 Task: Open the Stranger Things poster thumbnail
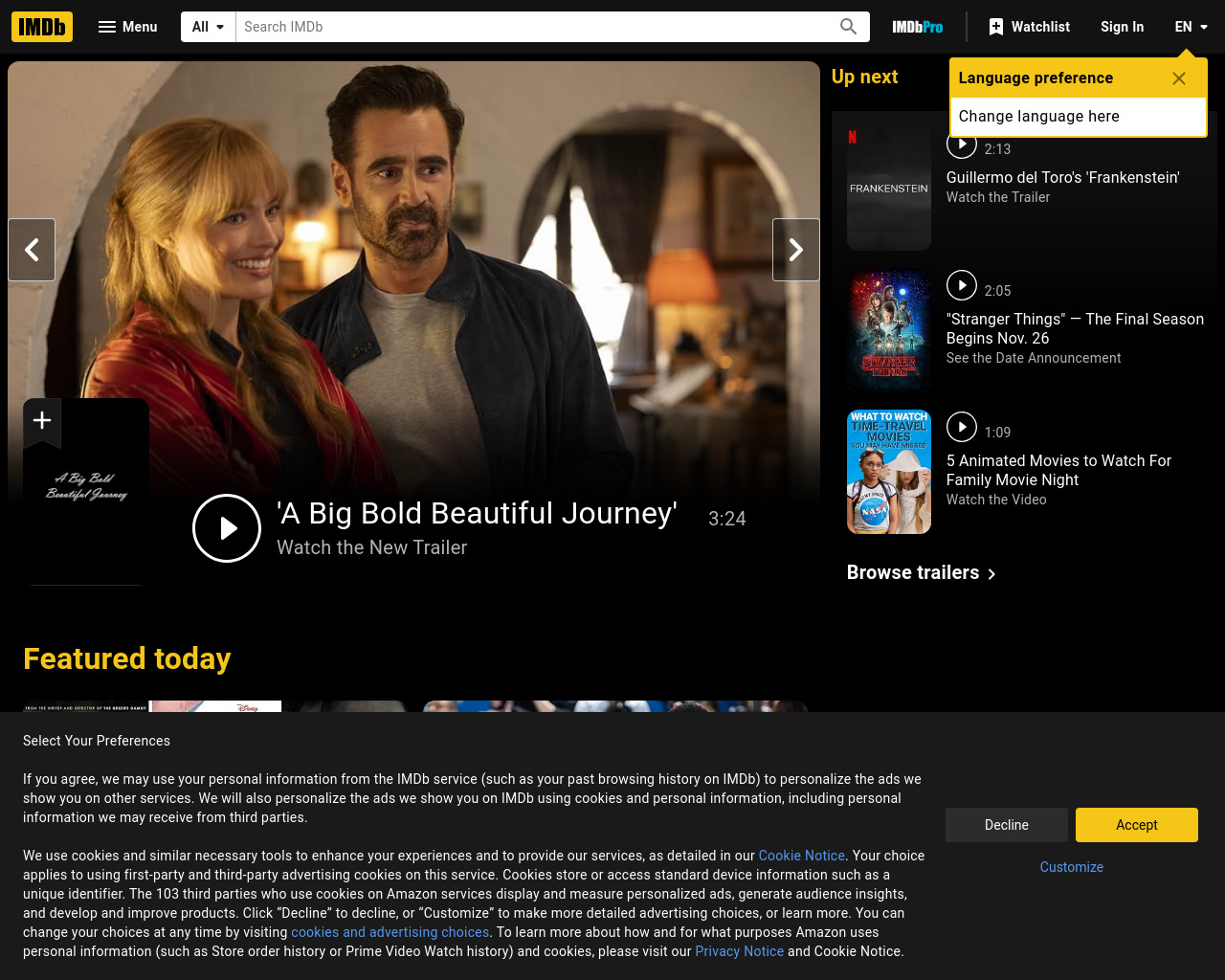[889, 330]
